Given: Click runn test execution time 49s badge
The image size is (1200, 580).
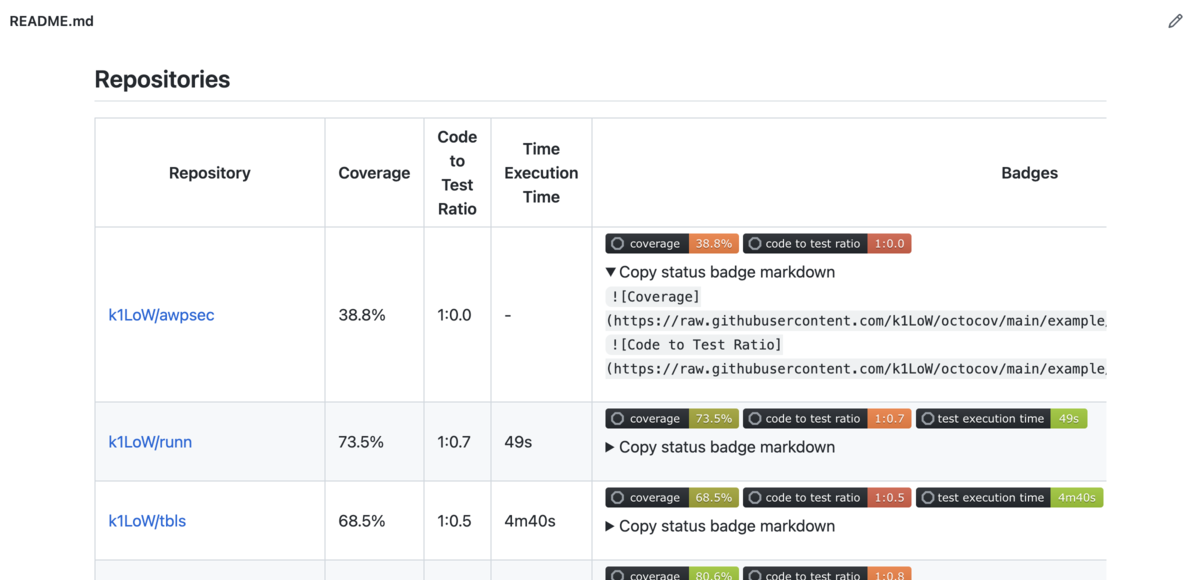Looking at the screenshot, I should (1001, 419).
